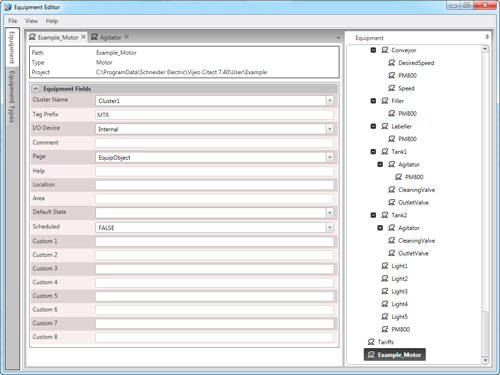The width and height of the screenshot is (500, 375).
Task: Open the Default State dropdown
Action: 329,213
